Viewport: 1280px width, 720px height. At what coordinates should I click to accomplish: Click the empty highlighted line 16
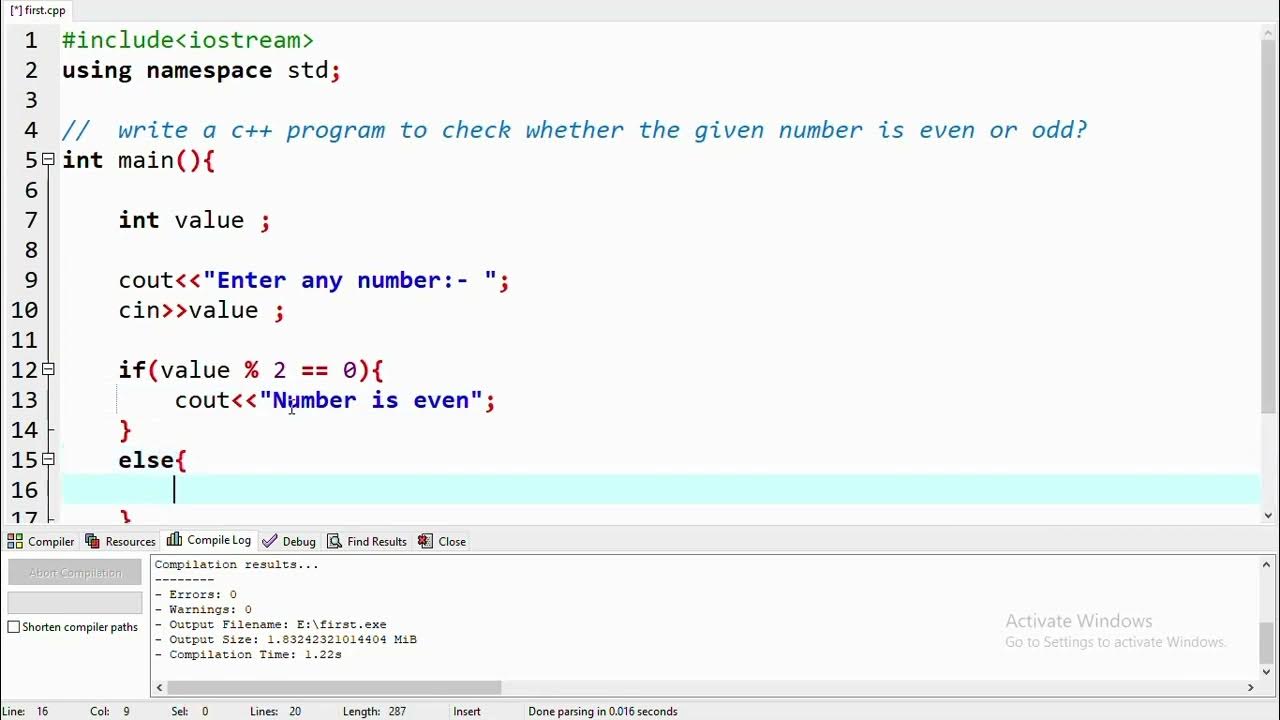pos(660,490)
